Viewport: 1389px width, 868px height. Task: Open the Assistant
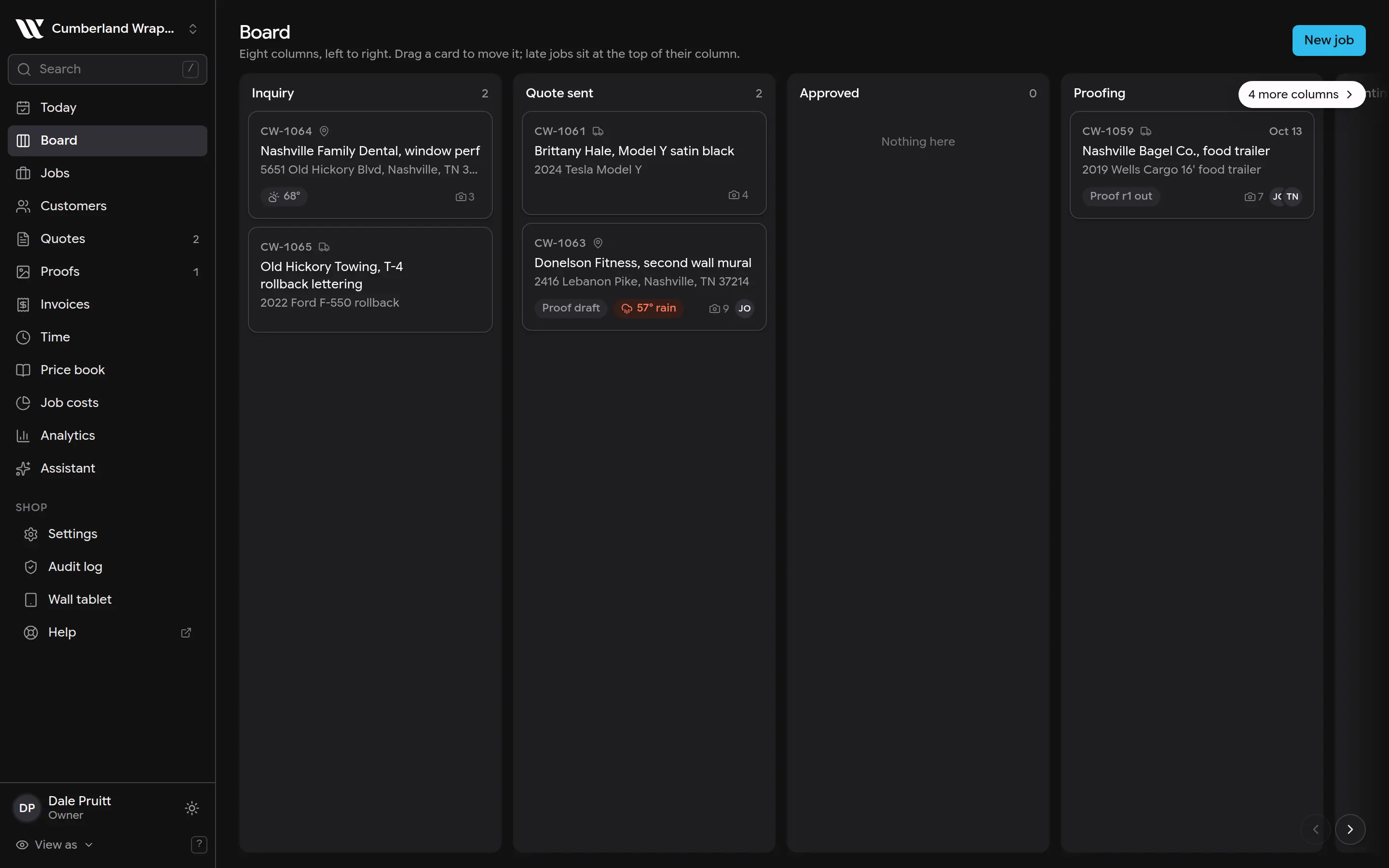[x=108, y=468]
